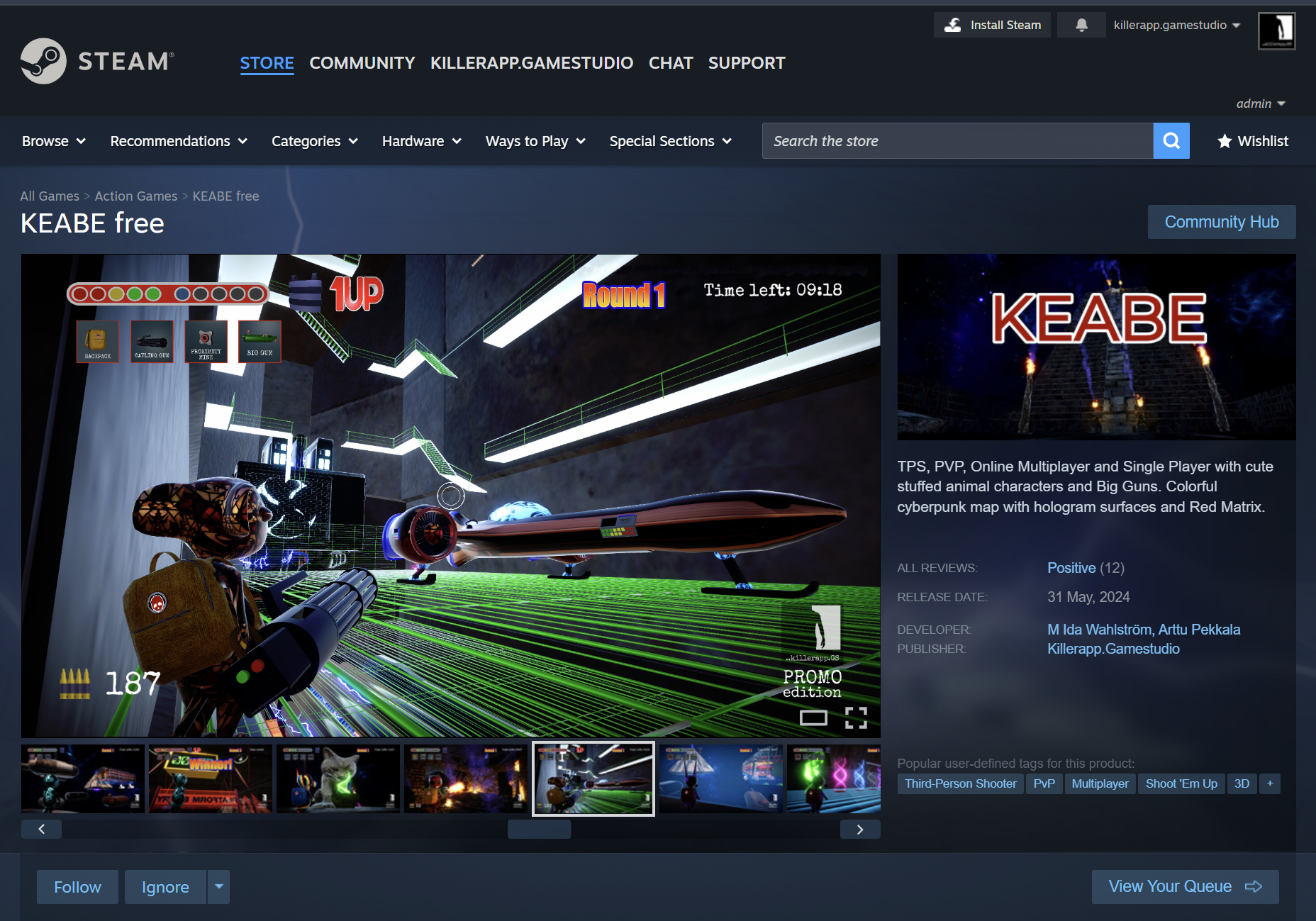Expand the Browse dropdown menu
Screen dimensions: 1316x921
[53, 141]
